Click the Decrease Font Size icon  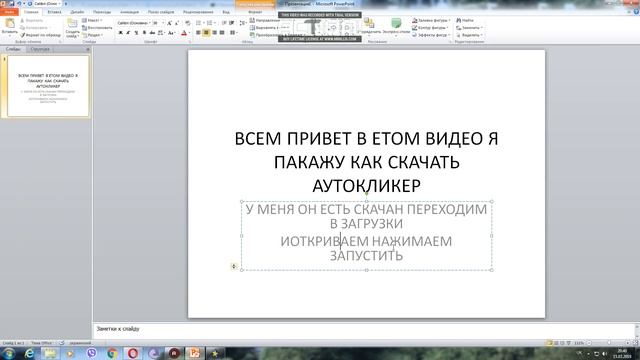[177, 23]
